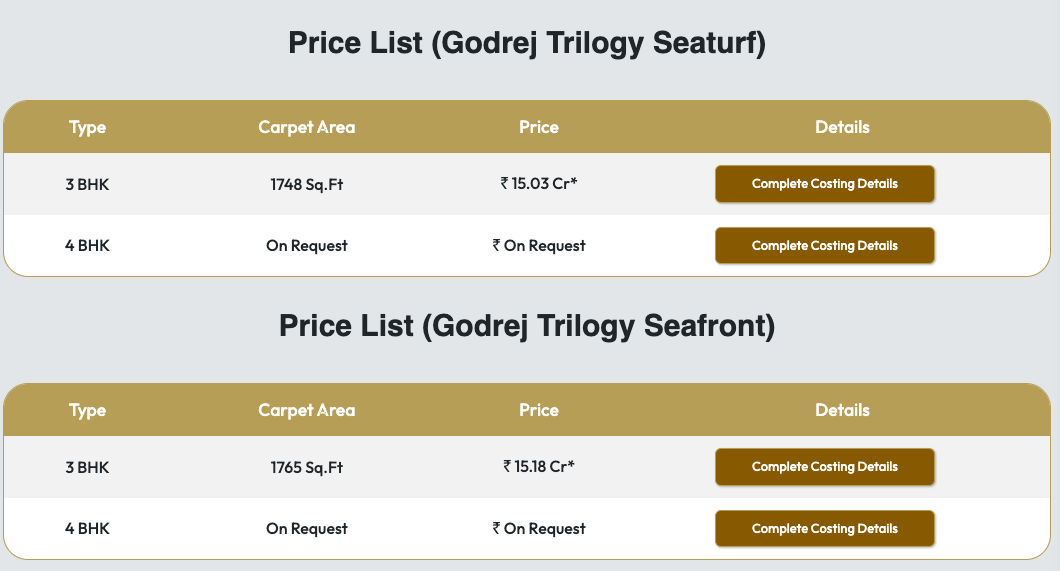Image resolution: width=1060 pixels, height=571 pixels.
Task: Click the Carpet Area header in Seafront table
Action: click(x=306, y=410)
